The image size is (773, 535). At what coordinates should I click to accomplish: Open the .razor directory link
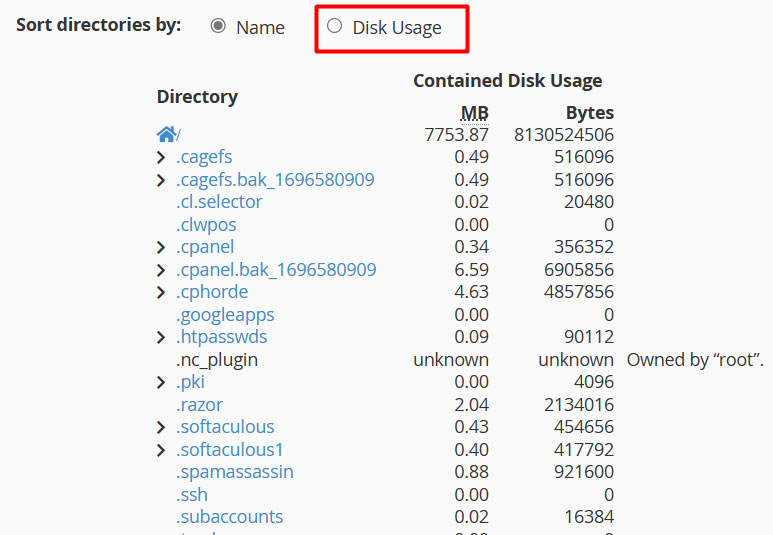pyautogui.click(x=199, y=404)
